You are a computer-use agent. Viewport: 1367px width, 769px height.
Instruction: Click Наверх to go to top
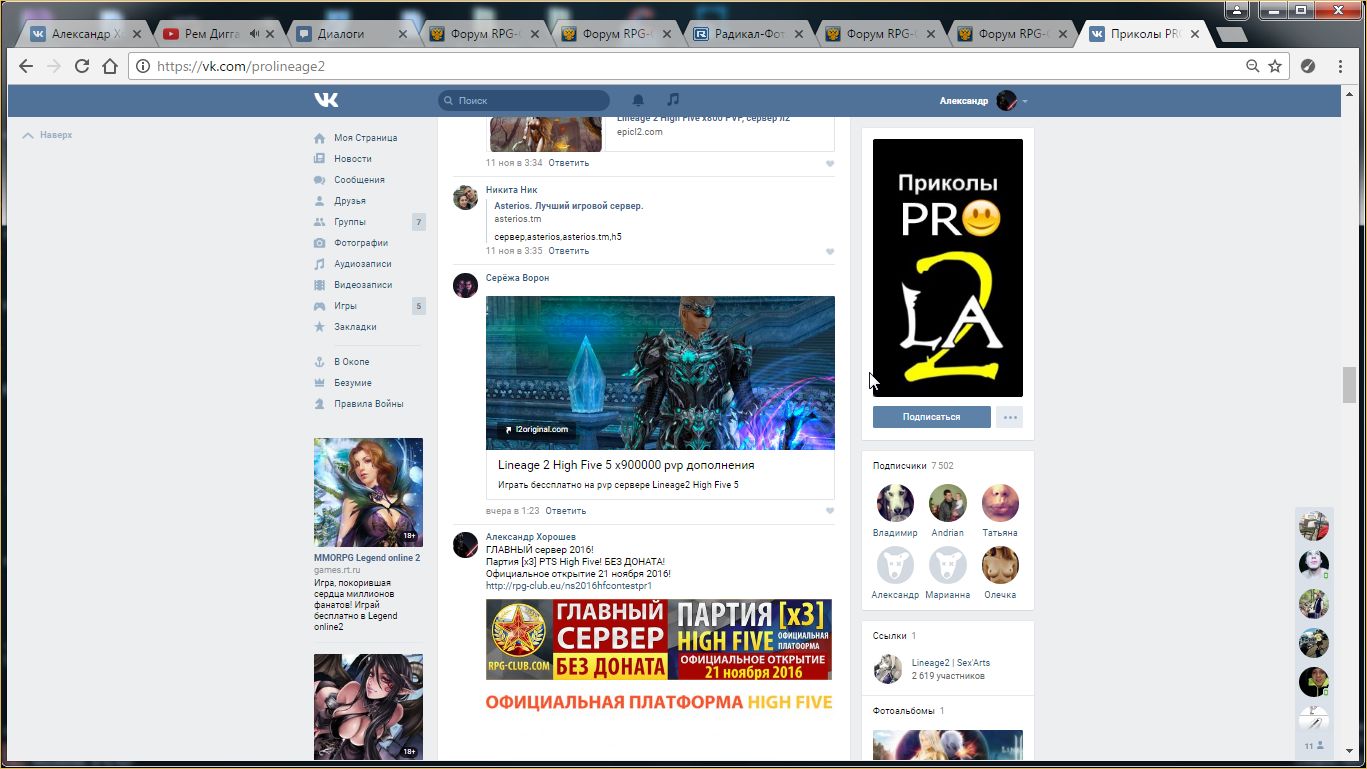tap(47, 135)
